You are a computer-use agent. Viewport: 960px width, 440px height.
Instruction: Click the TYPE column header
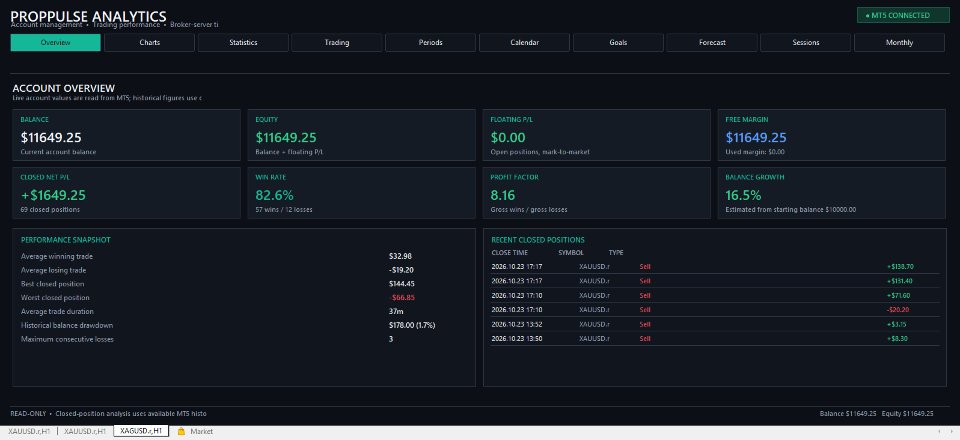(616, 252)
